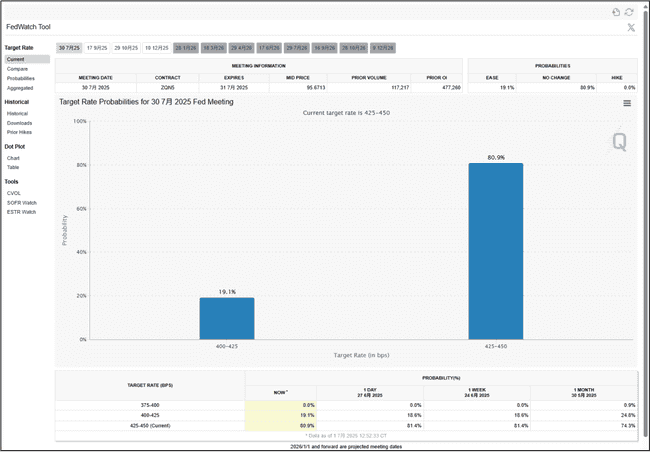Click the 19.1% bar data label

227,292
